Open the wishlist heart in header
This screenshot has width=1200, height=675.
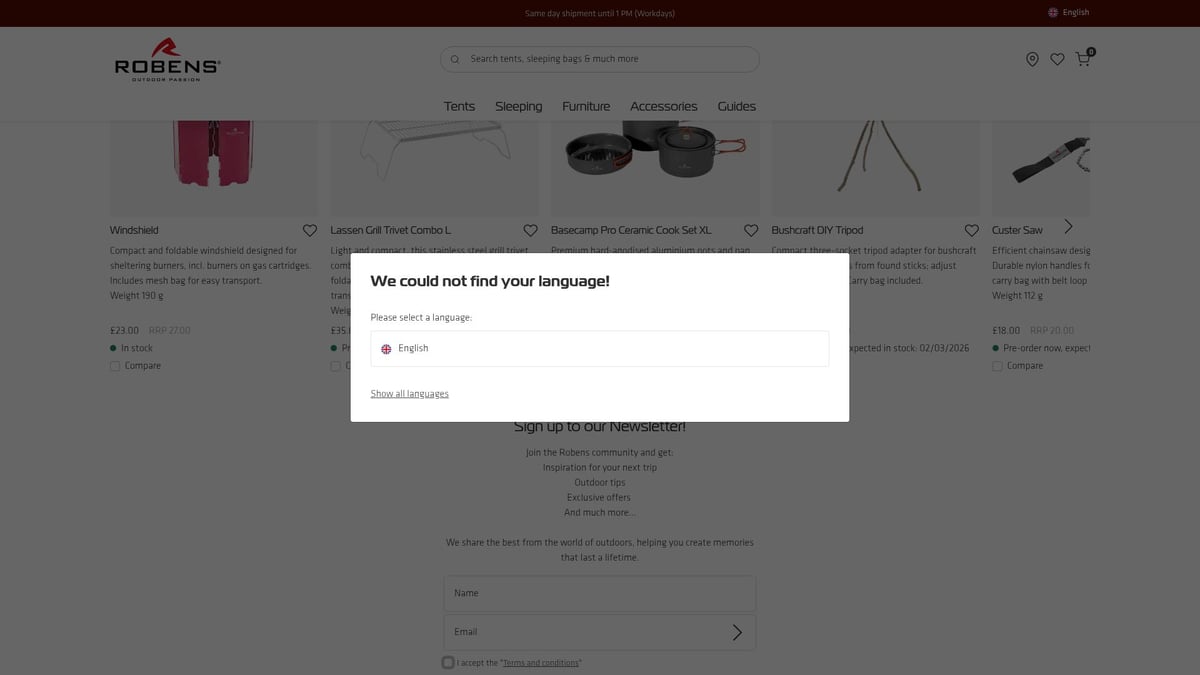click(x=1057, y=60)
